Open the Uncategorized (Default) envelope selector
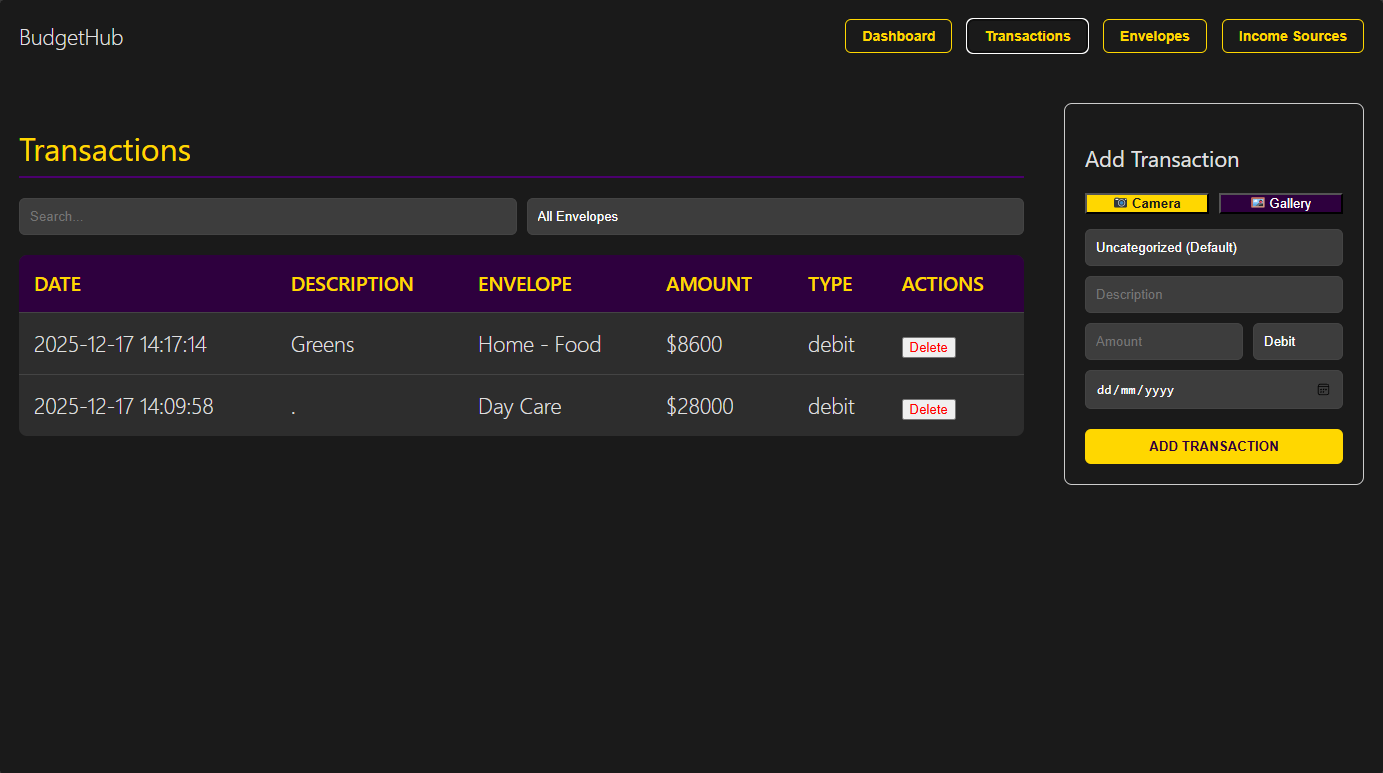1383x773 pixels. 1213,247
